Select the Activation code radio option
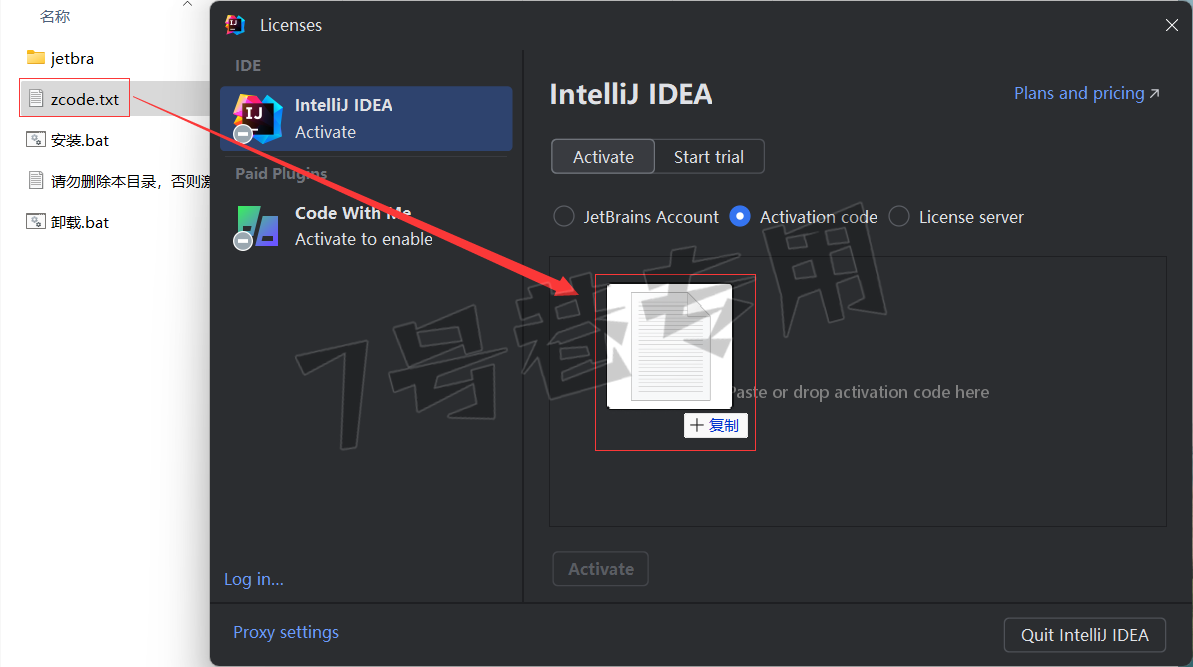This screenshot has width=1193, height=667. [740, 217]
